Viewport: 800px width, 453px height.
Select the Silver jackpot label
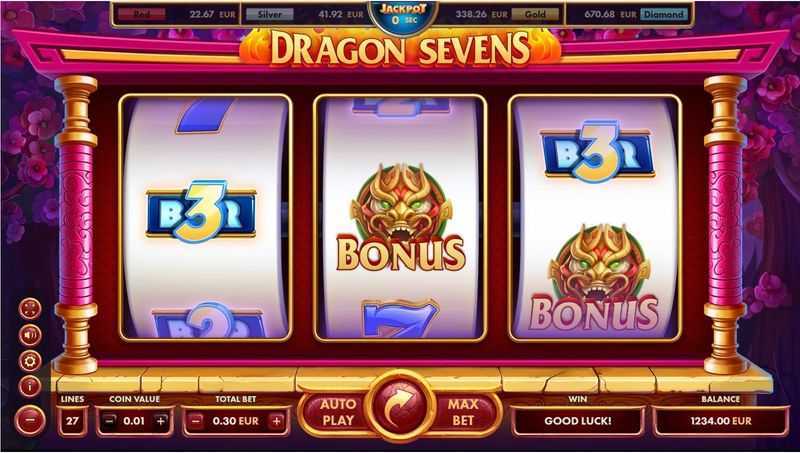(269, 14)
